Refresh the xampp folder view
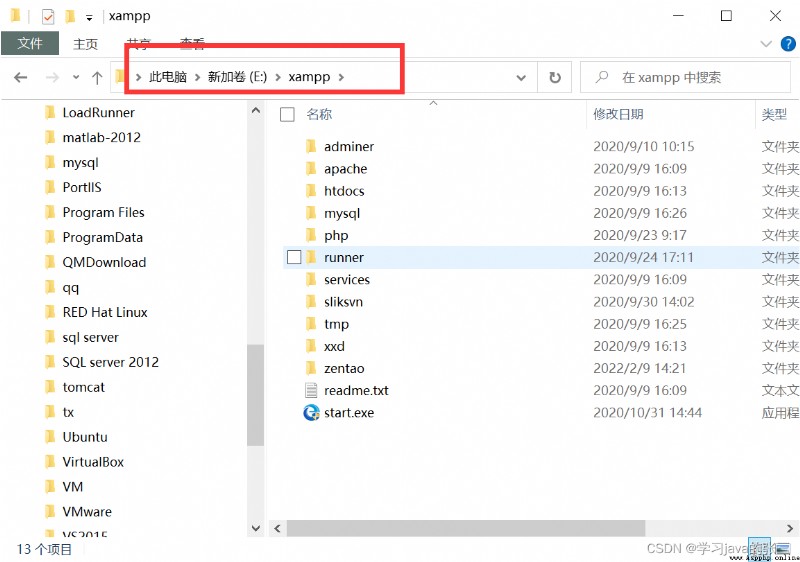The image size is (800, 562). tap(555, 78)
